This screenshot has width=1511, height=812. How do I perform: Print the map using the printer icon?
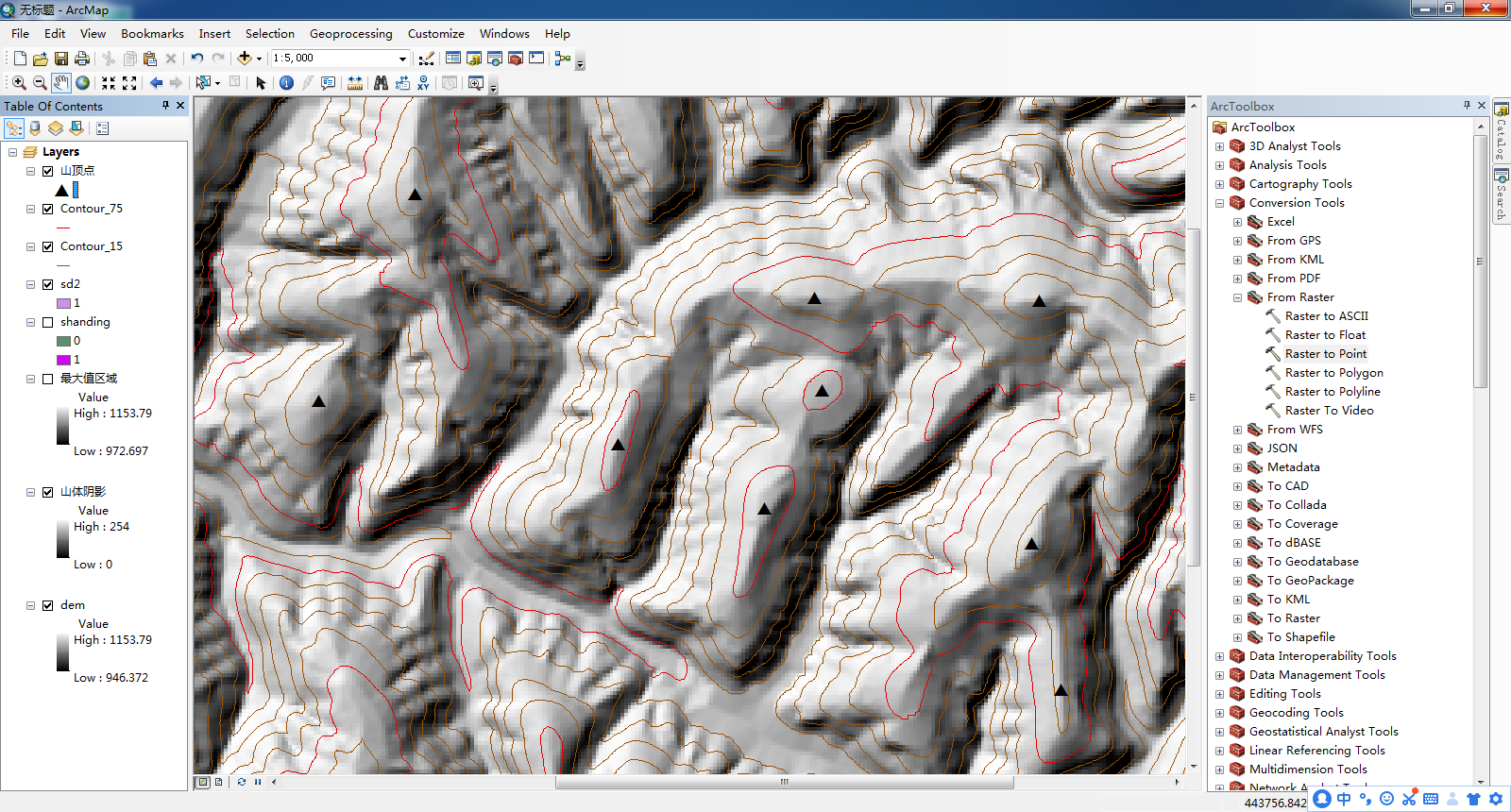tap(82, 59)
